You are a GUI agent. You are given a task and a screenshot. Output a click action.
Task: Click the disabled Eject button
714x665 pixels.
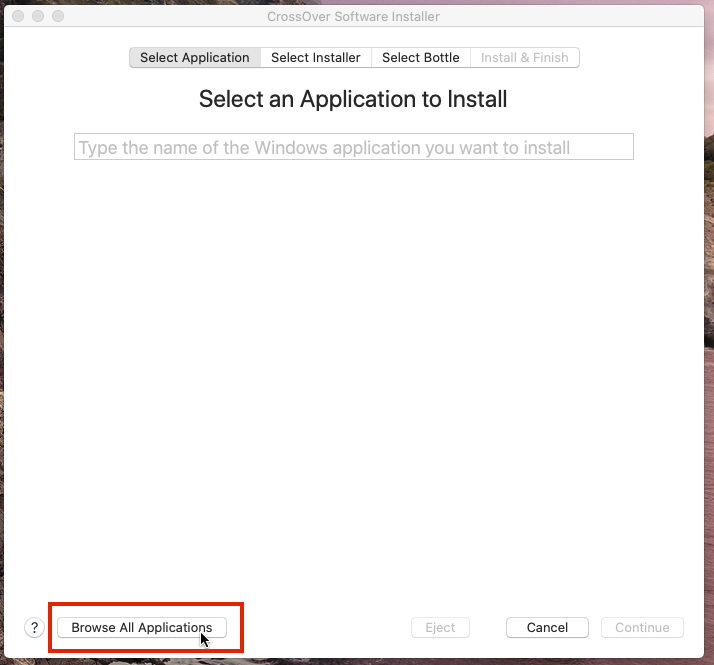[440, 627]
